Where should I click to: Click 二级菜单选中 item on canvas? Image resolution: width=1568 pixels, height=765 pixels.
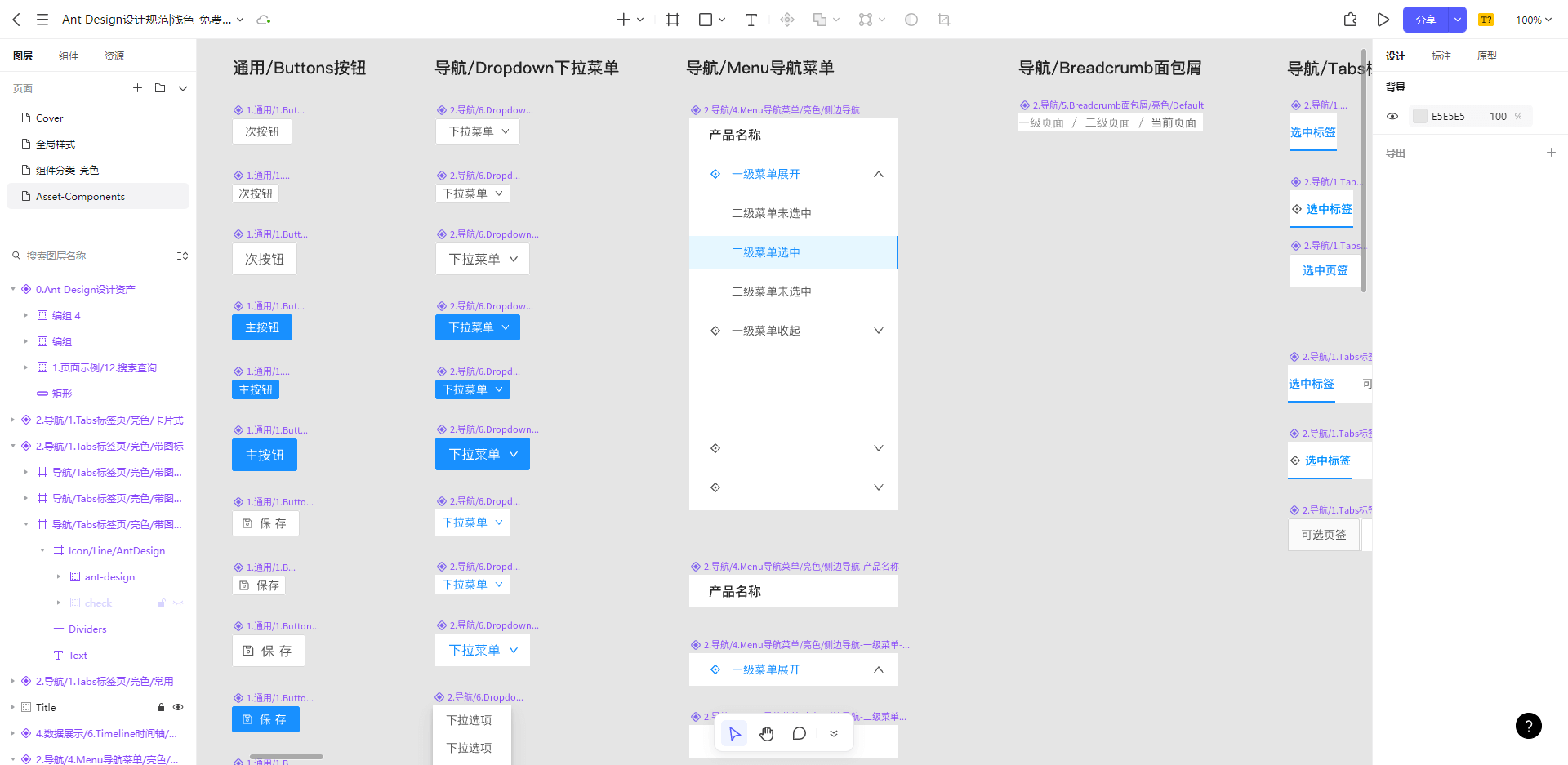(793, 252)
